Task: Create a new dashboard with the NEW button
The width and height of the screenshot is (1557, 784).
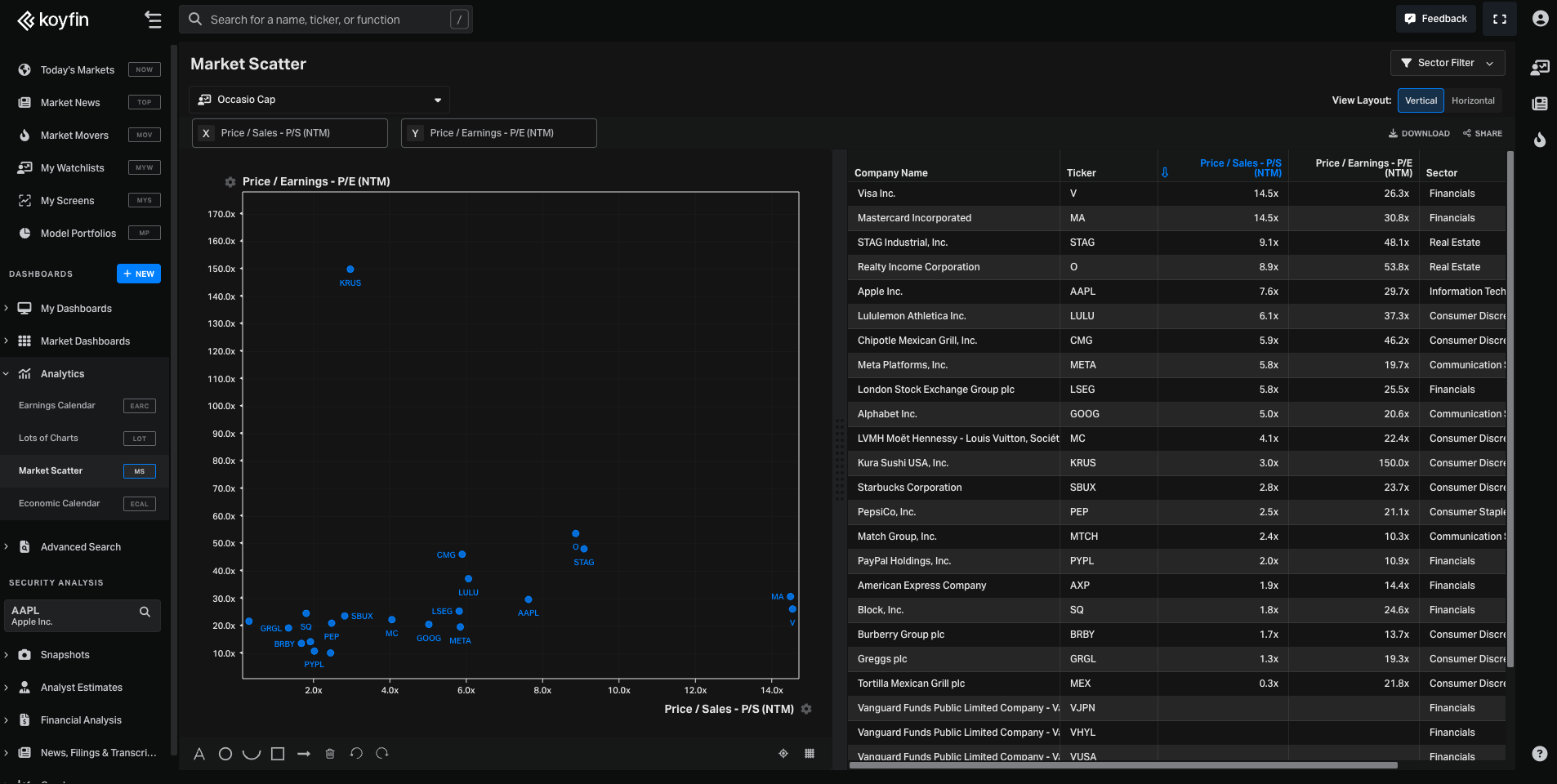Action: (x=139, y=274)
